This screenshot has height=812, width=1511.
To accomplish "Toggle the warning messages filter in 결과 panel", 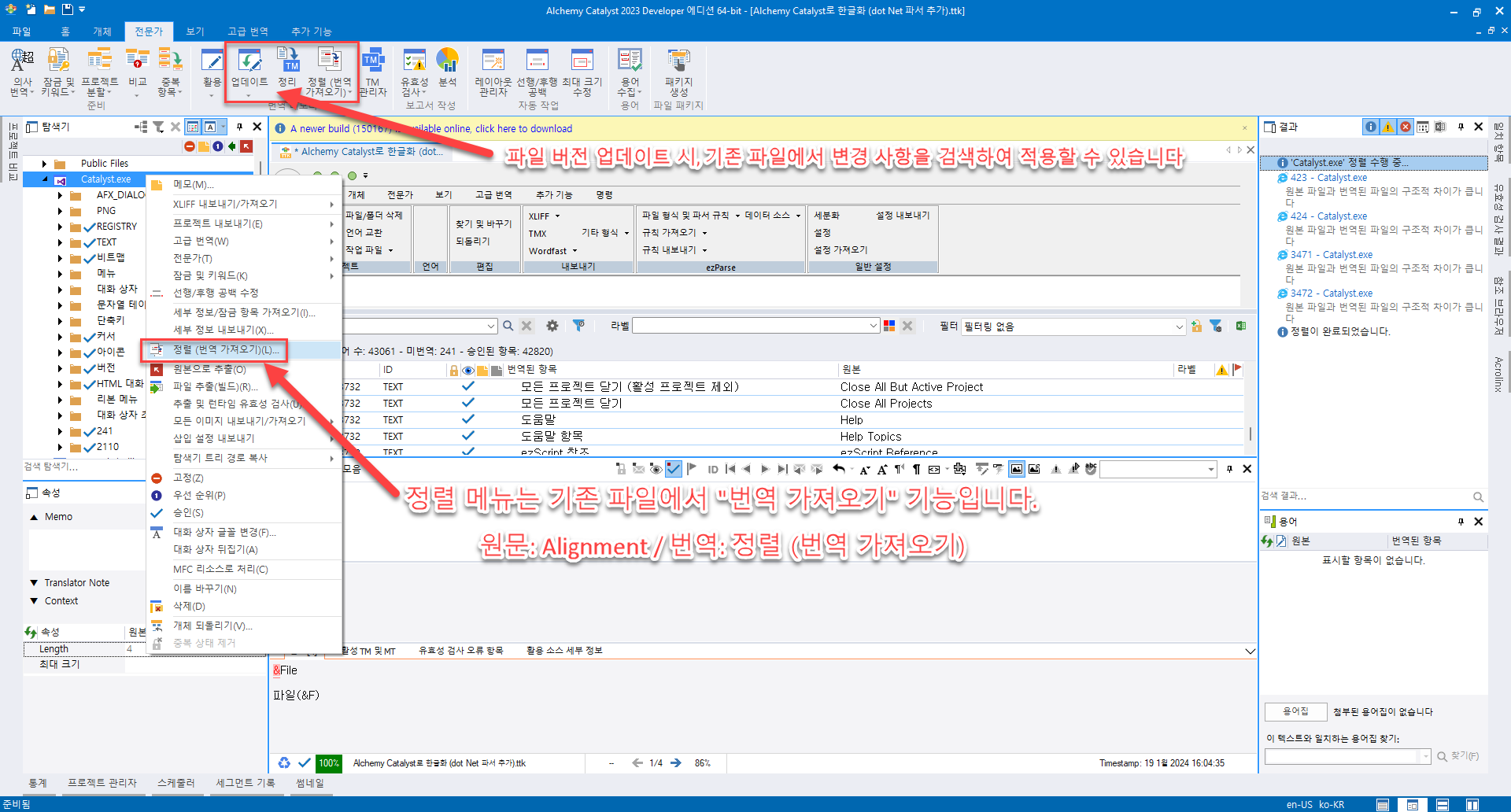I will (1388, 127).
